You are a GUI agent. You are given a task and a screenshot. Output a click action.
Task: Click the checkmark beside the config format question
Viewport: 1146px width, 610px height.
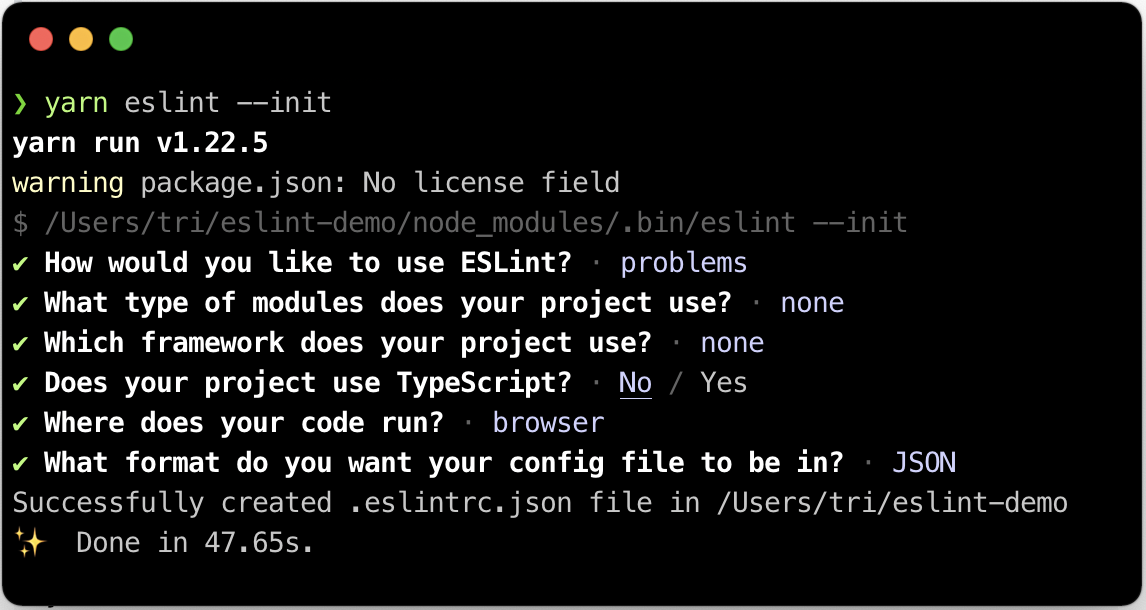(x=20, y=463)
